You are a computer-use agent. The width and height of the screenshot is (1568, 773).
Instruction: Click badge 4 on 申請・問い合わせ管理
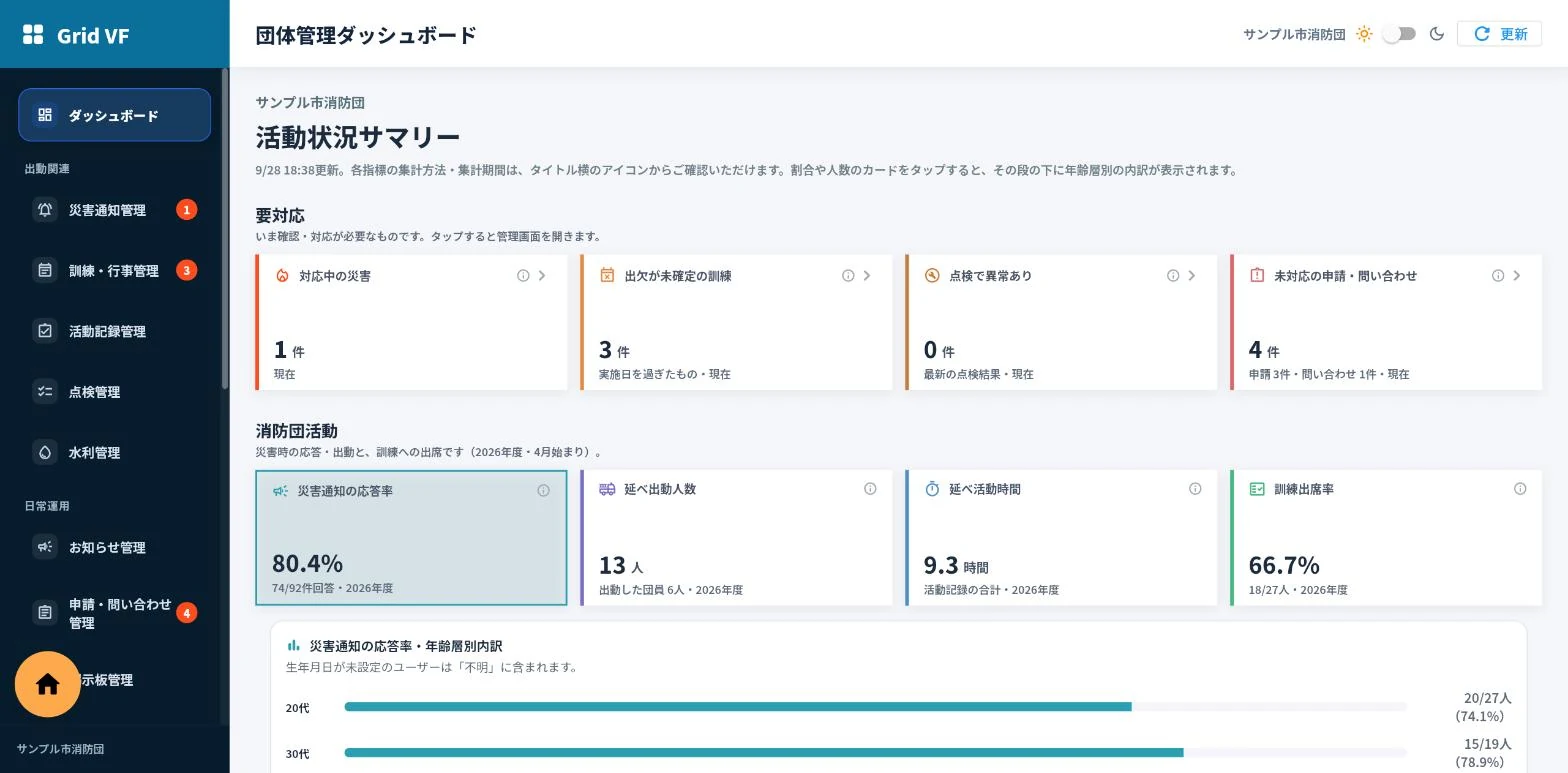click(x=186, y=613)
